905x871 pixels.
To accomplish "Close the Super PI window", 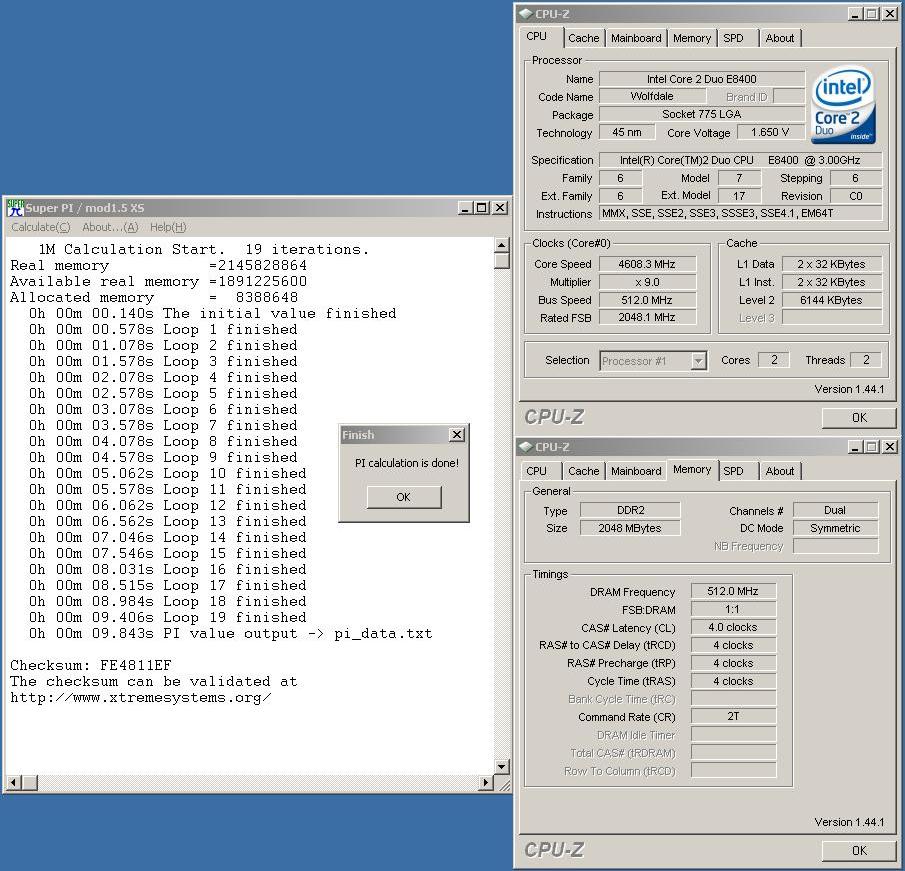I will (x=500, y=208).
